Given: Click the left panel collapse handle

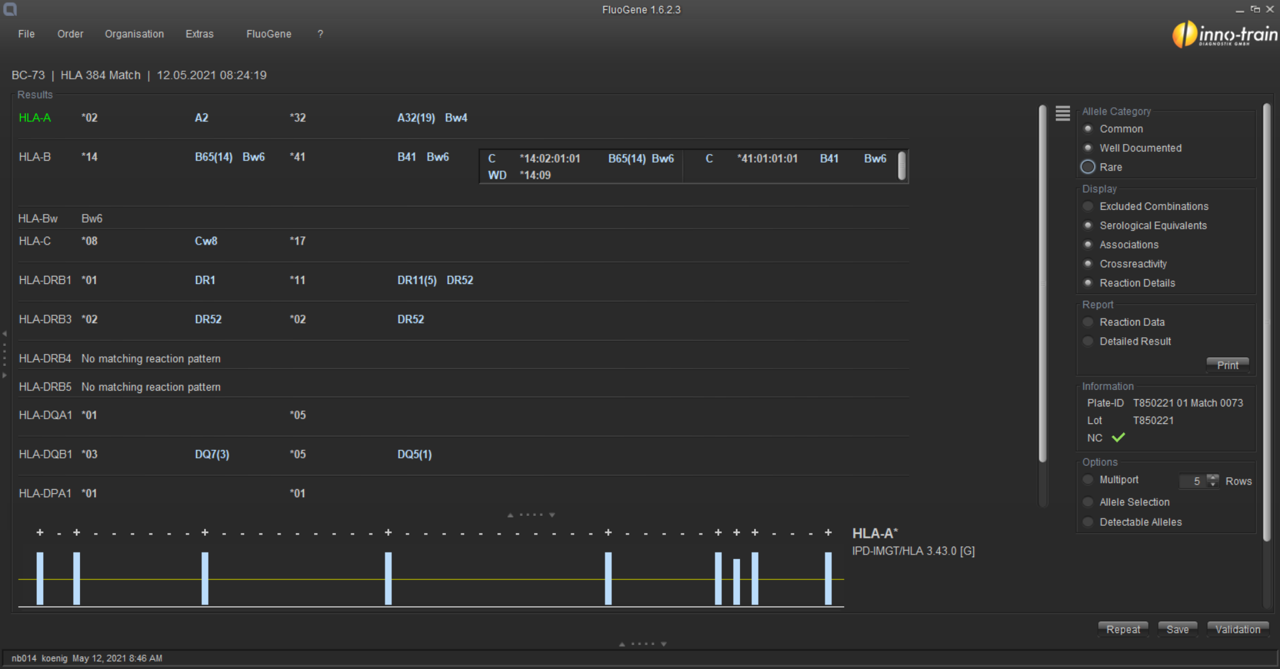Looking at the screenshot, I should point(5,355).
